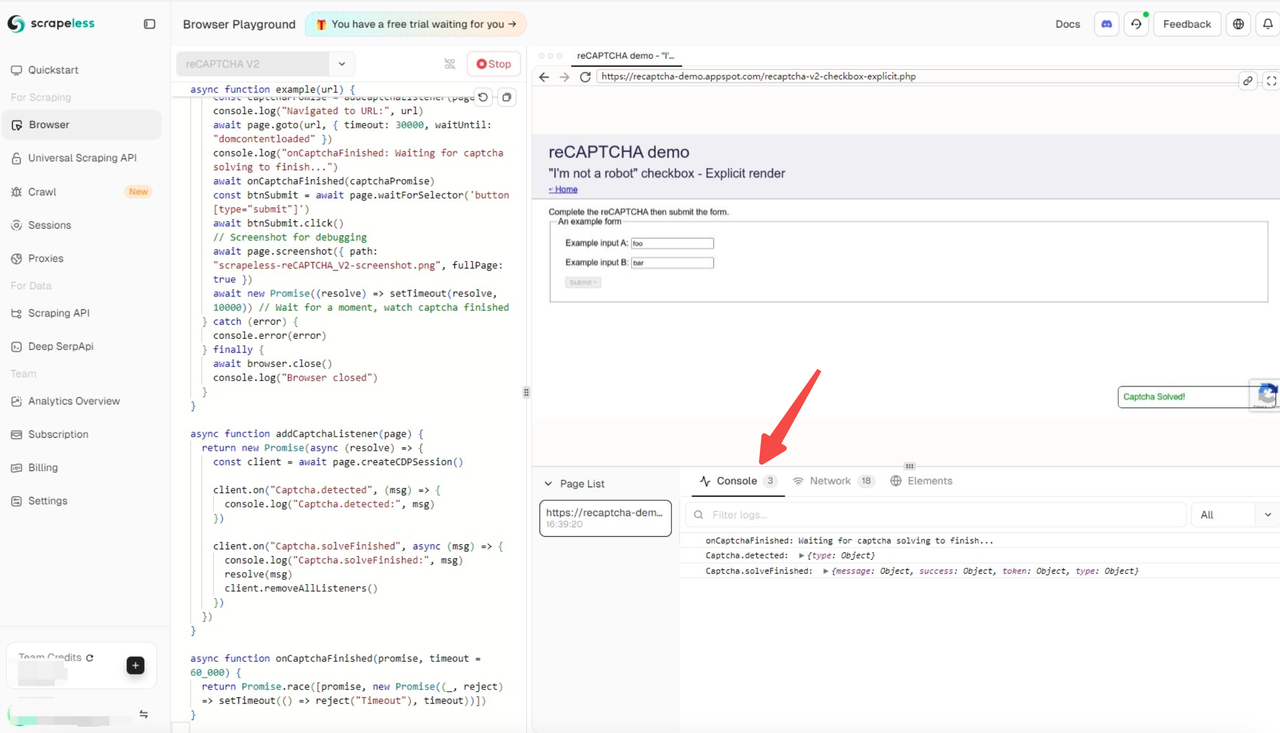Switch team using the swap arrows icon

click(x=143, y=715)
